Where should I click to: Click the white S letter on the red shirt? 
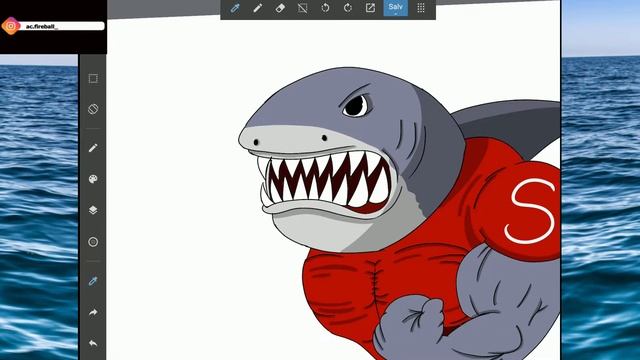[530, 211]
